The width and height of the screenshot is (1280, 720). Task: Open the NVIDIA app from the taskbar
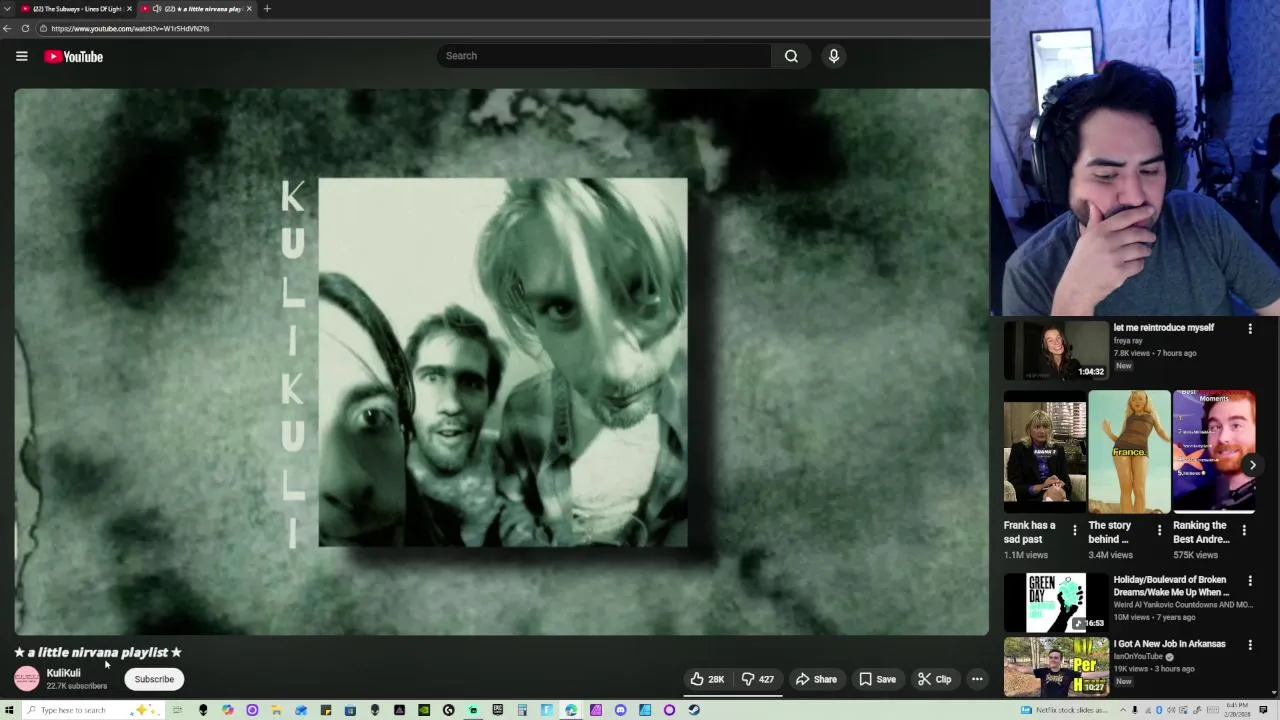click(x=424, y=710)
